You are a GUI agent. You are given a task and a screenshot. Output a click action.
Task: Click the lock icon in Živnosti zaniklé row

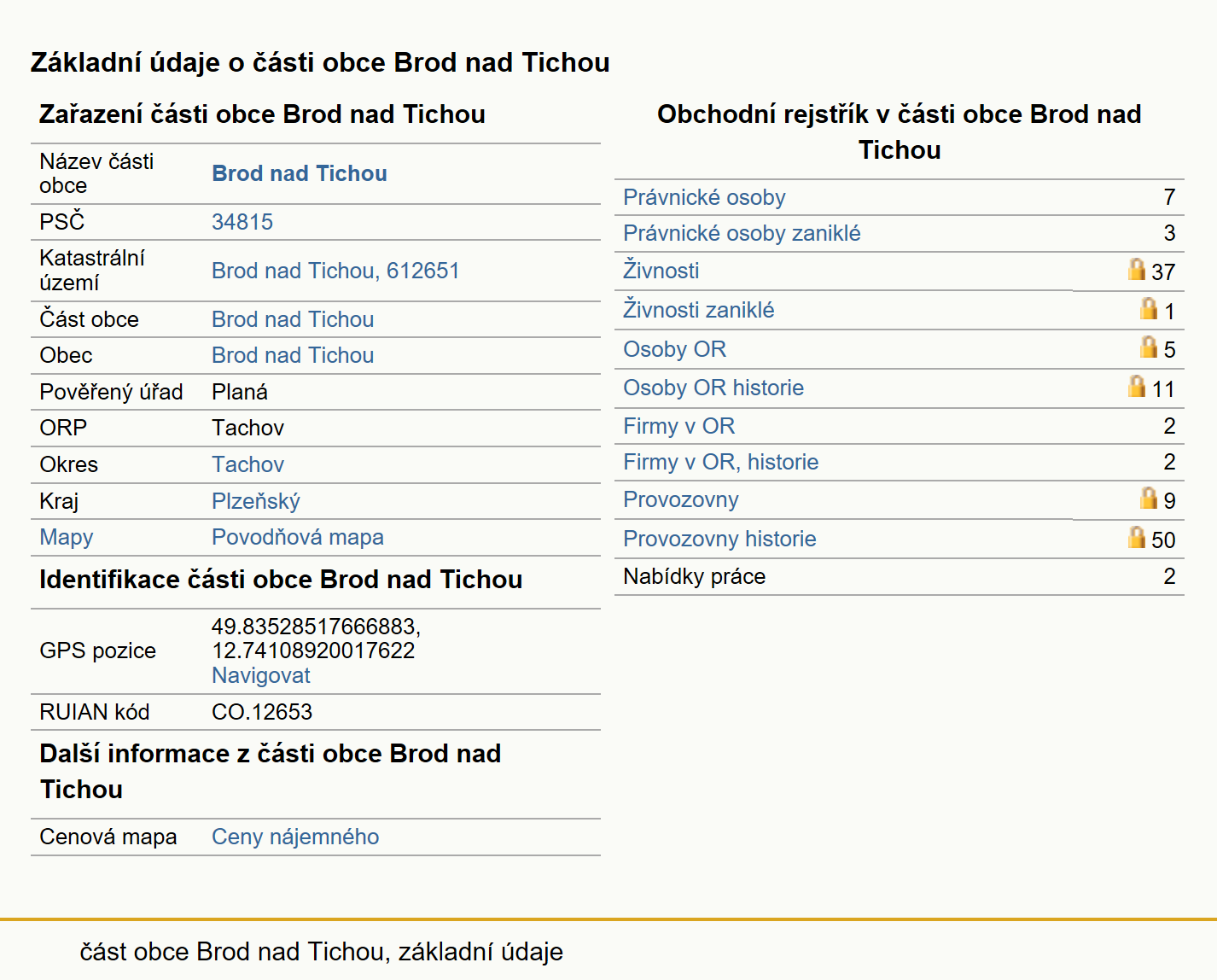coord(1149,308)
